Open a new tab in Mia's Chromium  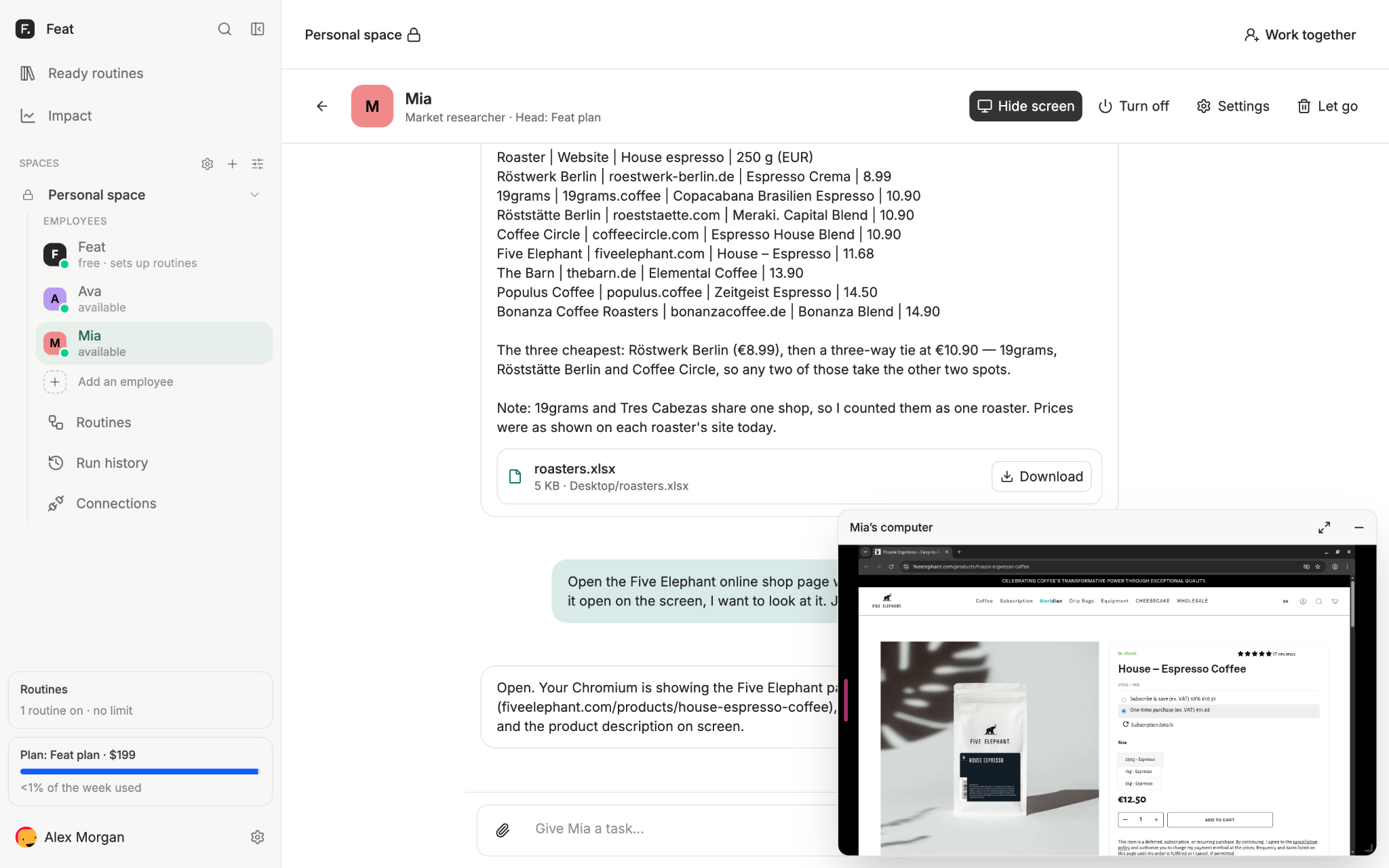tap(959, 552)
